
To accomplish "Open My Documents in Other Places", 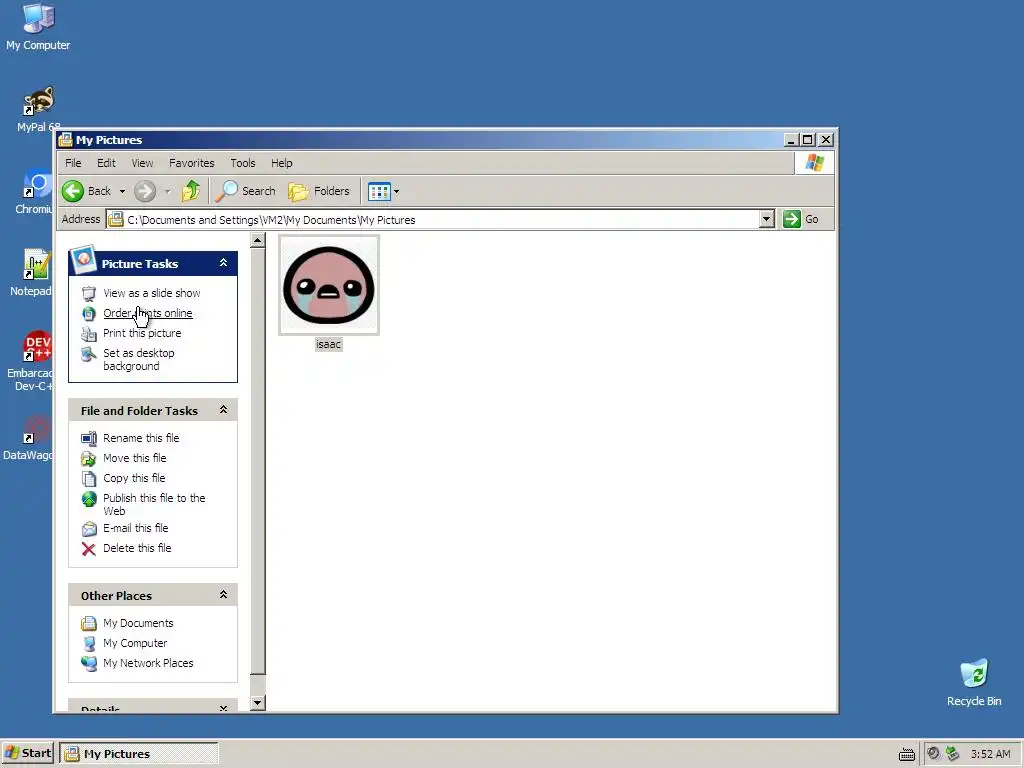I will pos(138,624).
